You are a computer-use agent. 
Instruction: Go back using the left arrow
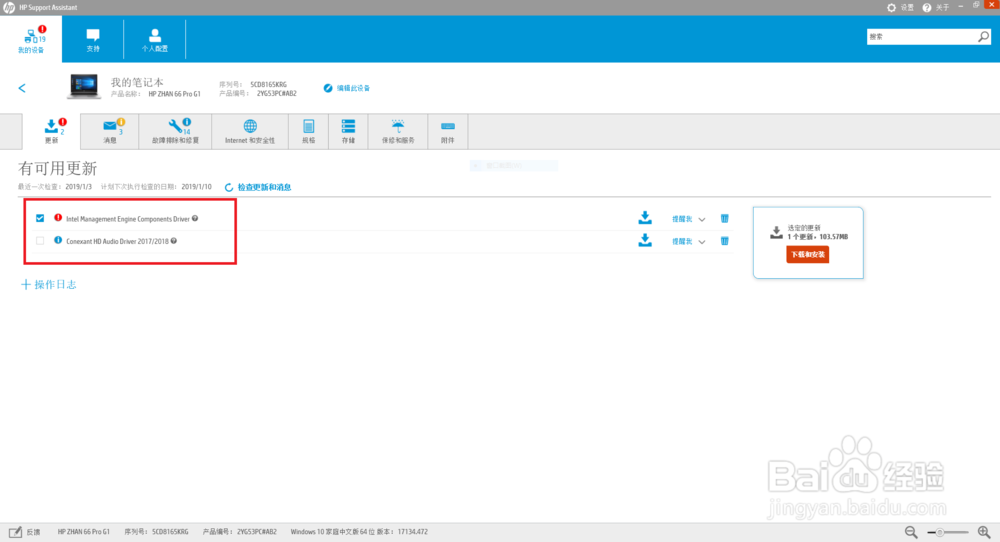pos(22,88)
